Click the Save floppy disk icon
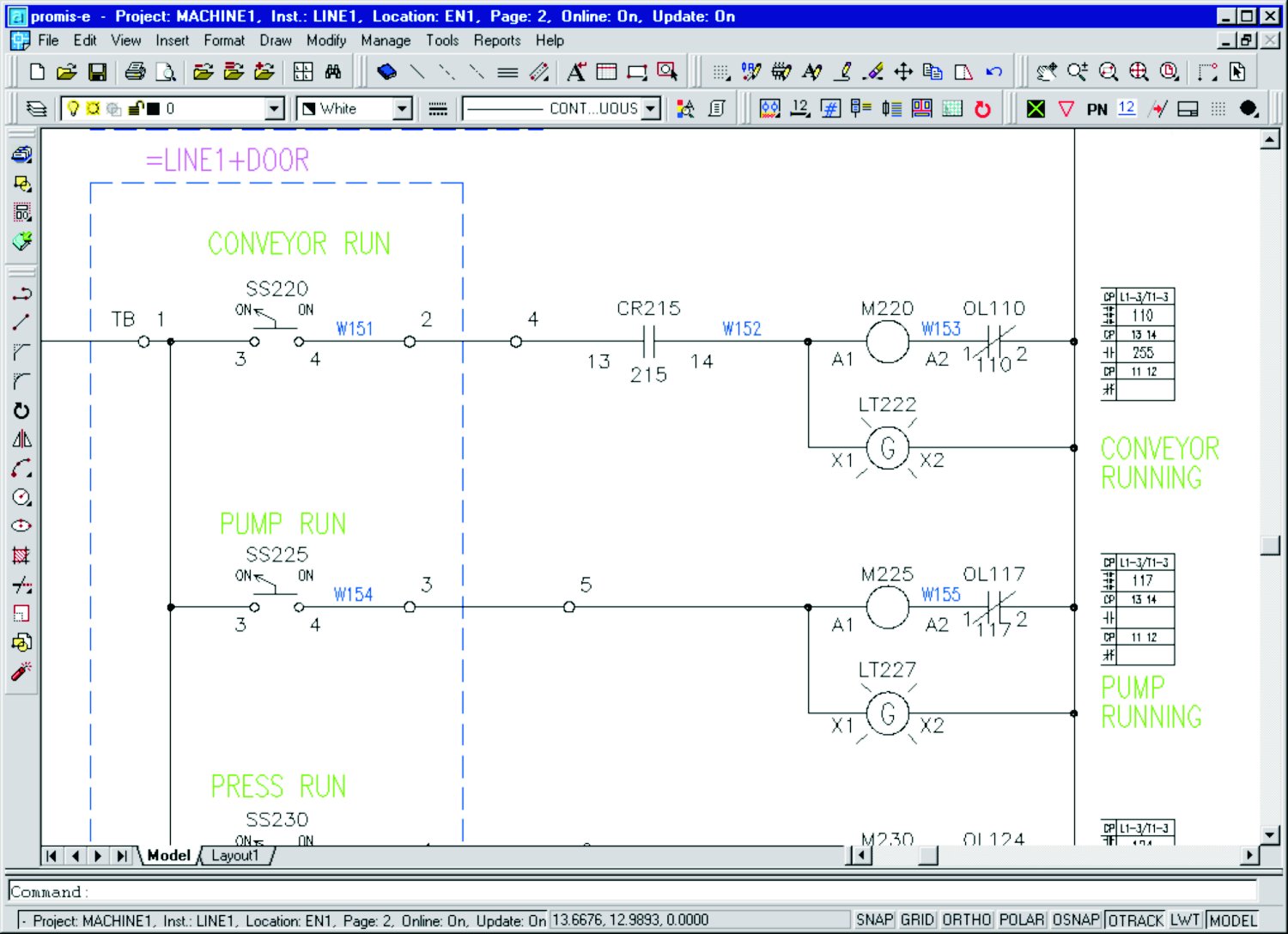This screenshot has width=1288, height=934. tap(98, 72)
